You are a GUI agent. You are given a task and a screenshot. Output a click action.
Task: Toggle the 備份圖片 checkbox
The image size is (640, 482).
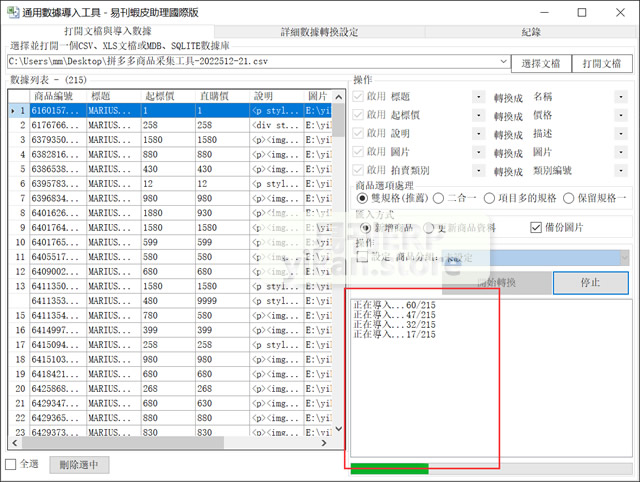pyautogui.click(x=535, y=228)
